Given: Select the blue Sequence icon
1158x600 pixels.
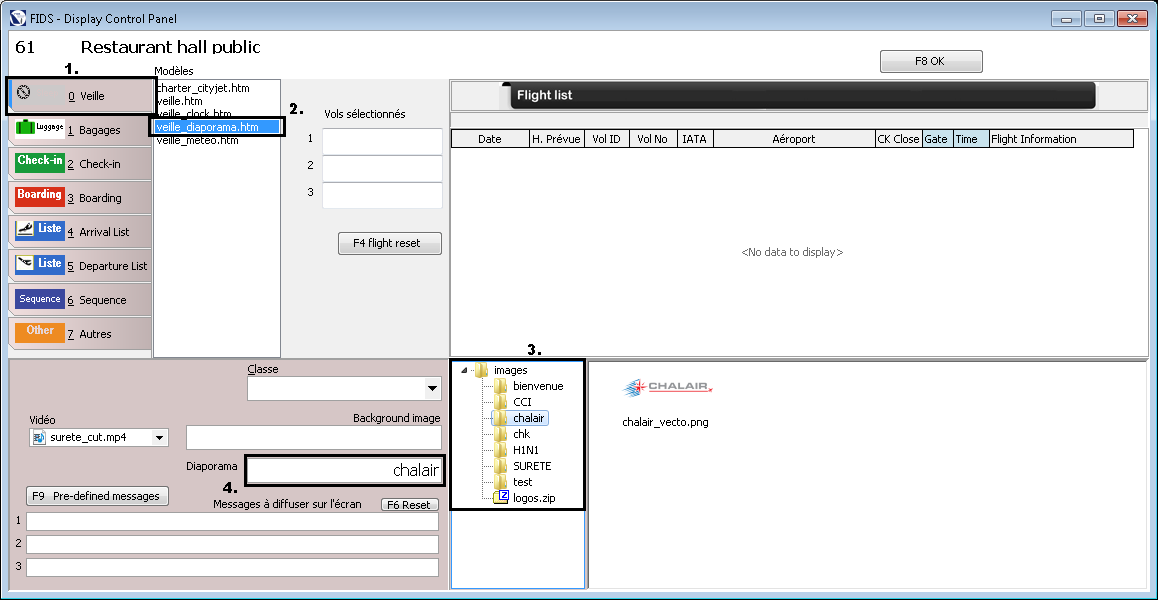Looking at the screenshot, I should [x=39, y=299].
